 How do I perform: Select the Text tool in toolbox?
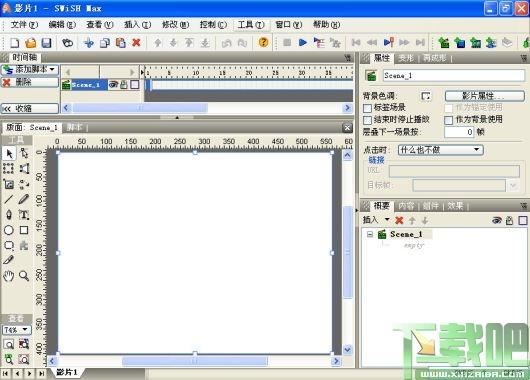[x=24, y=215]
